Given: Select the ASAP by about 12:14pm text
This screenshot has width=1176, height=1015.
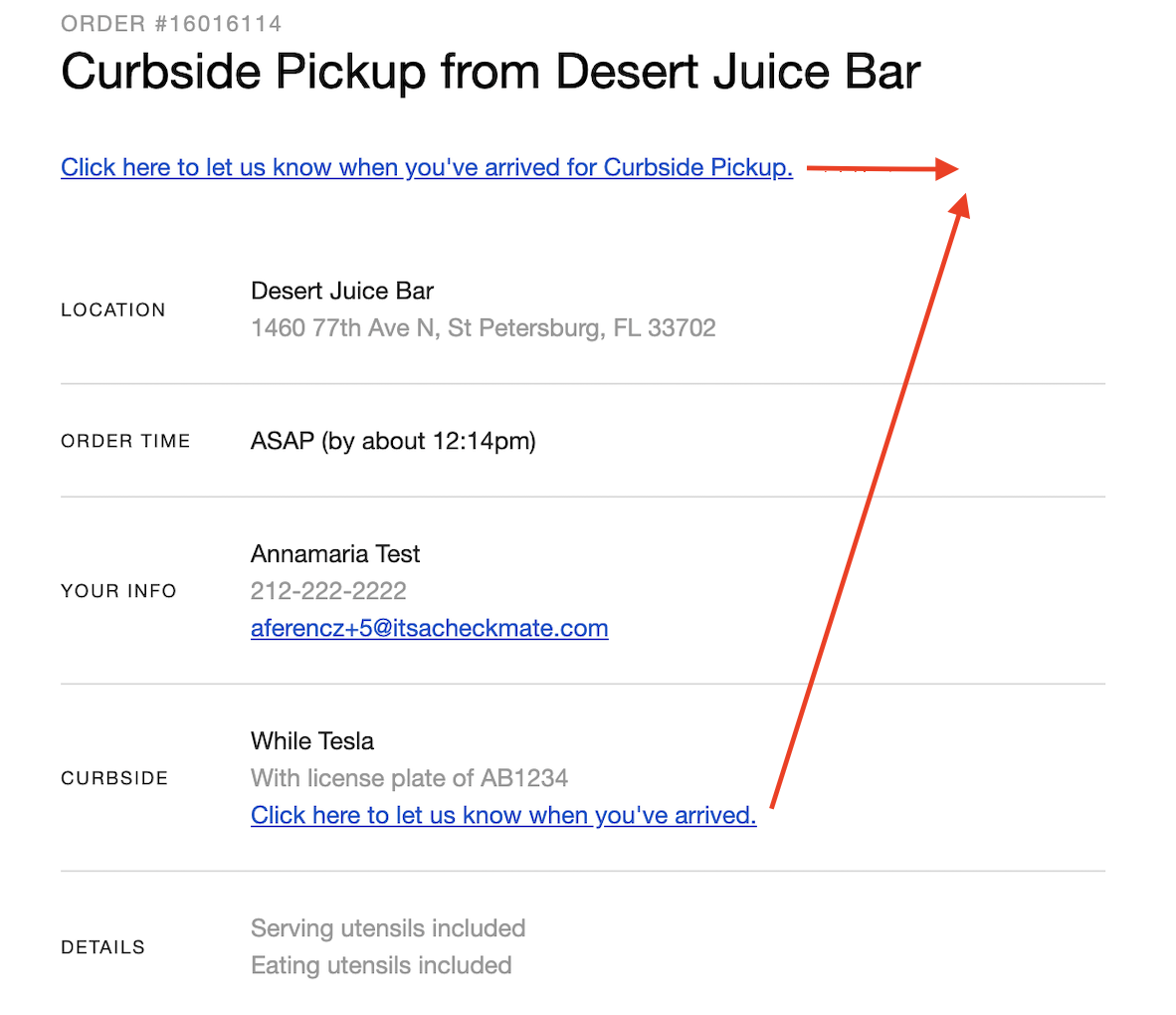Looking at the screenshot, I should [393, 441].
